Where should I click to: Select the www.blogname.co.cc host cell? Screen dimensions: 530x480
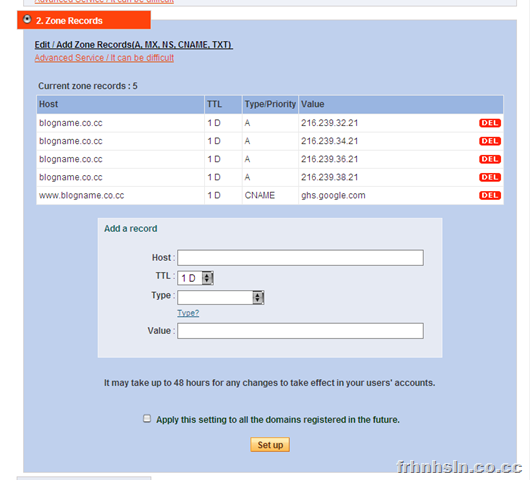pyautogui.click(x=120, y=195)
